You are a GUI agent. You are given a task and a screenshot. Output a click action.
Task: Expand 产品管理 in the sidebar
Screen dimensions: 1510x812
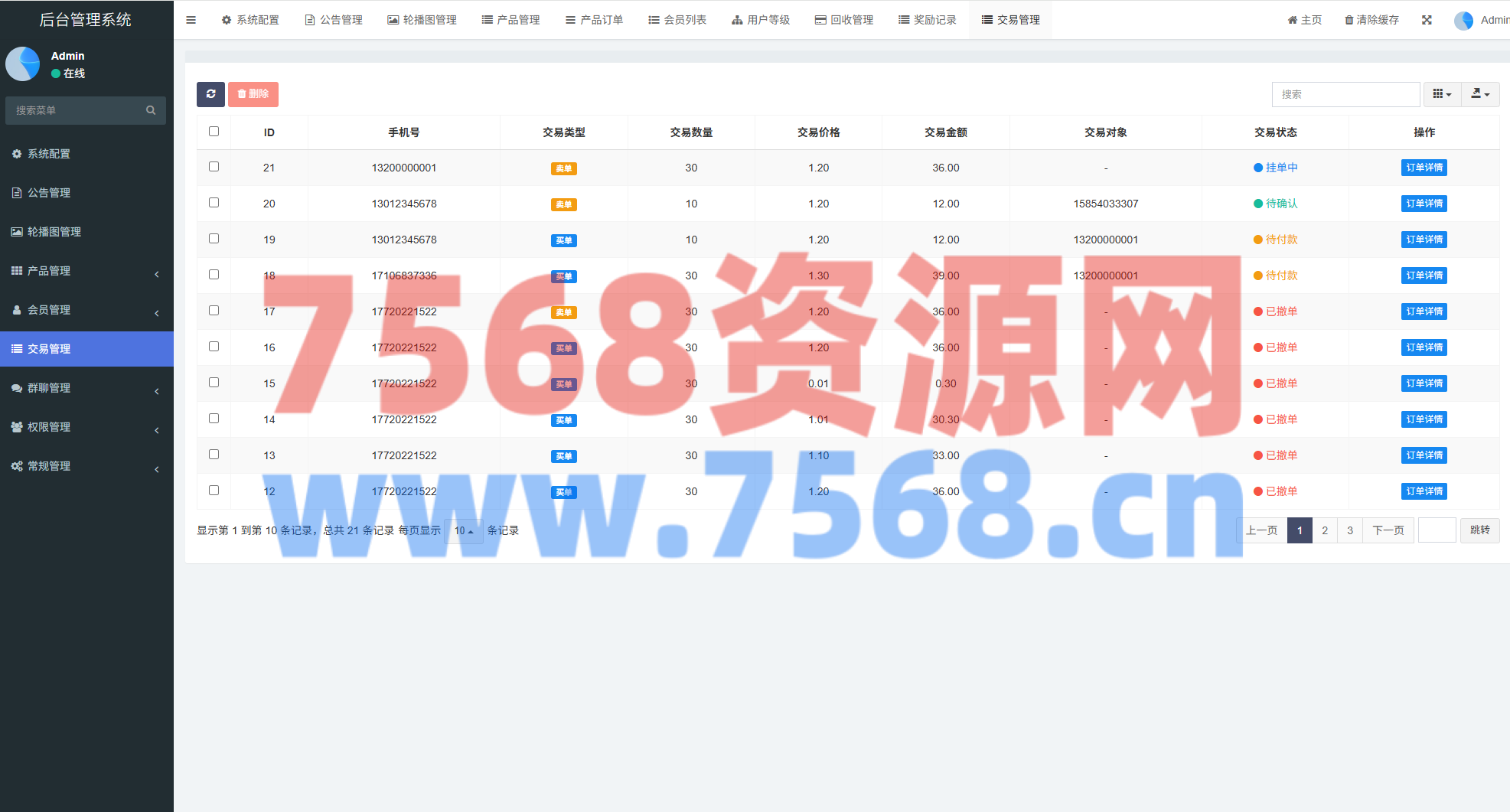pyautogui.click(x=86, y=271)
